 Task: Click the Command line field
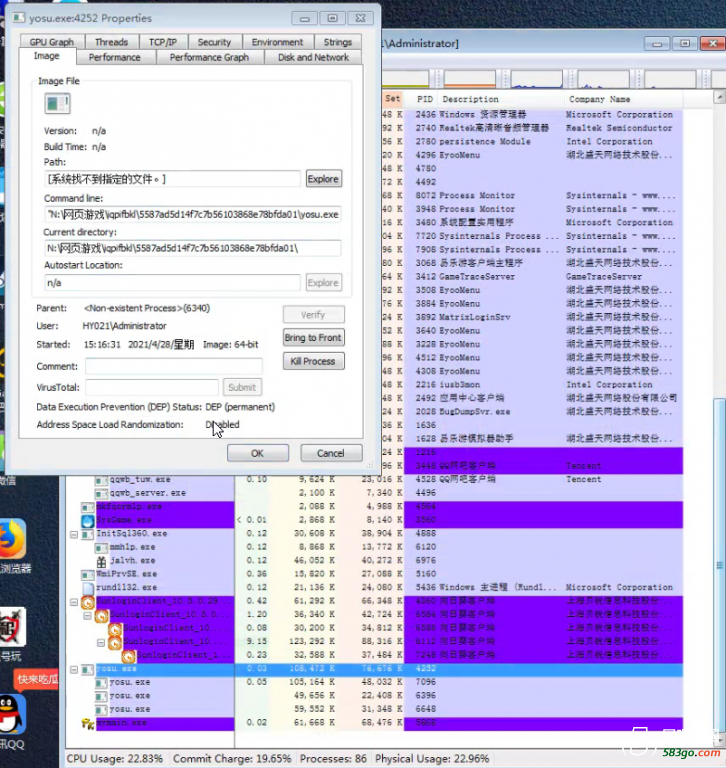[x=193, y=215]
